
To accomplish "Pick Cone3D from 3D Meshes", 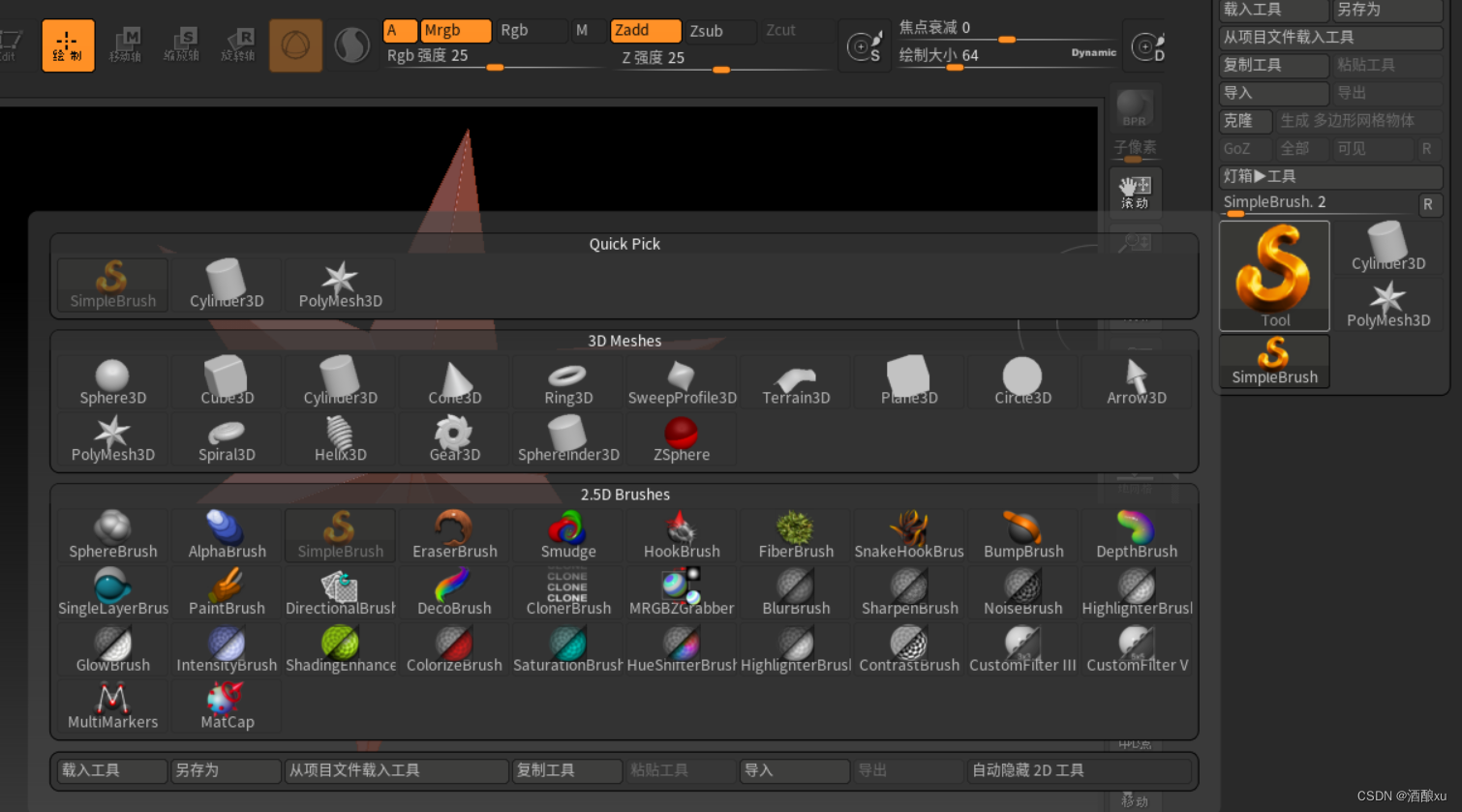I will point(454,382).
